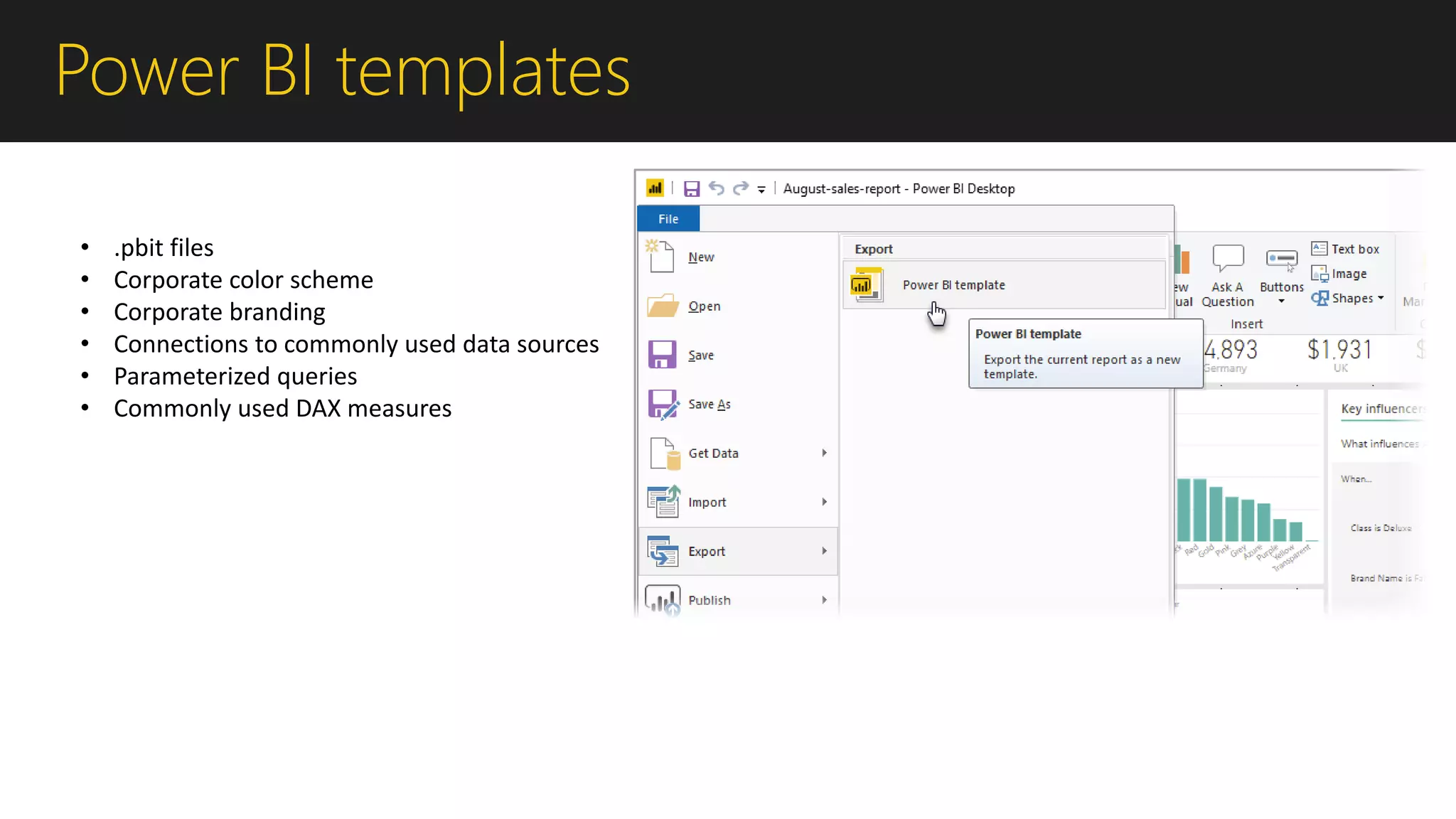This screenshot has height=819, width=1456.
Task: Click the ".pbit files" bullet text
Action: click(x=164, y=247)
